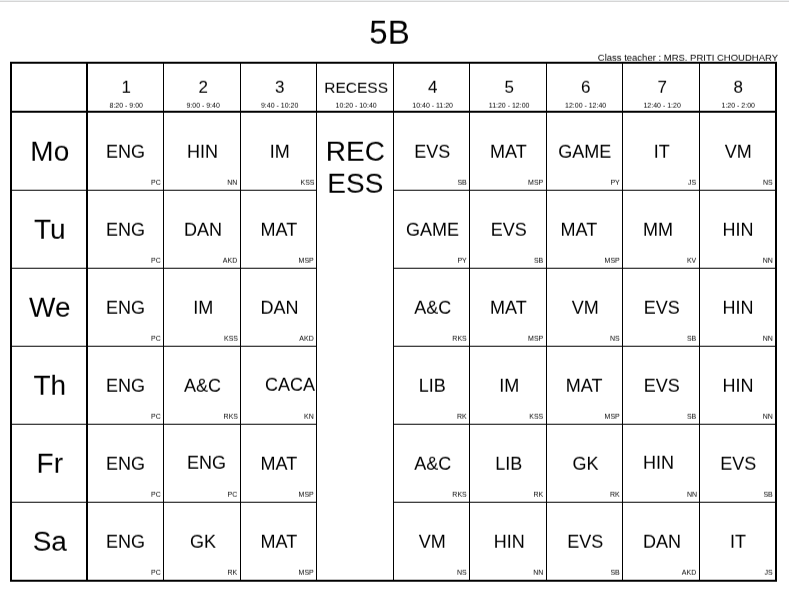
Task: Click the large RECESS block in Monday's row
Action: (355, 167)
